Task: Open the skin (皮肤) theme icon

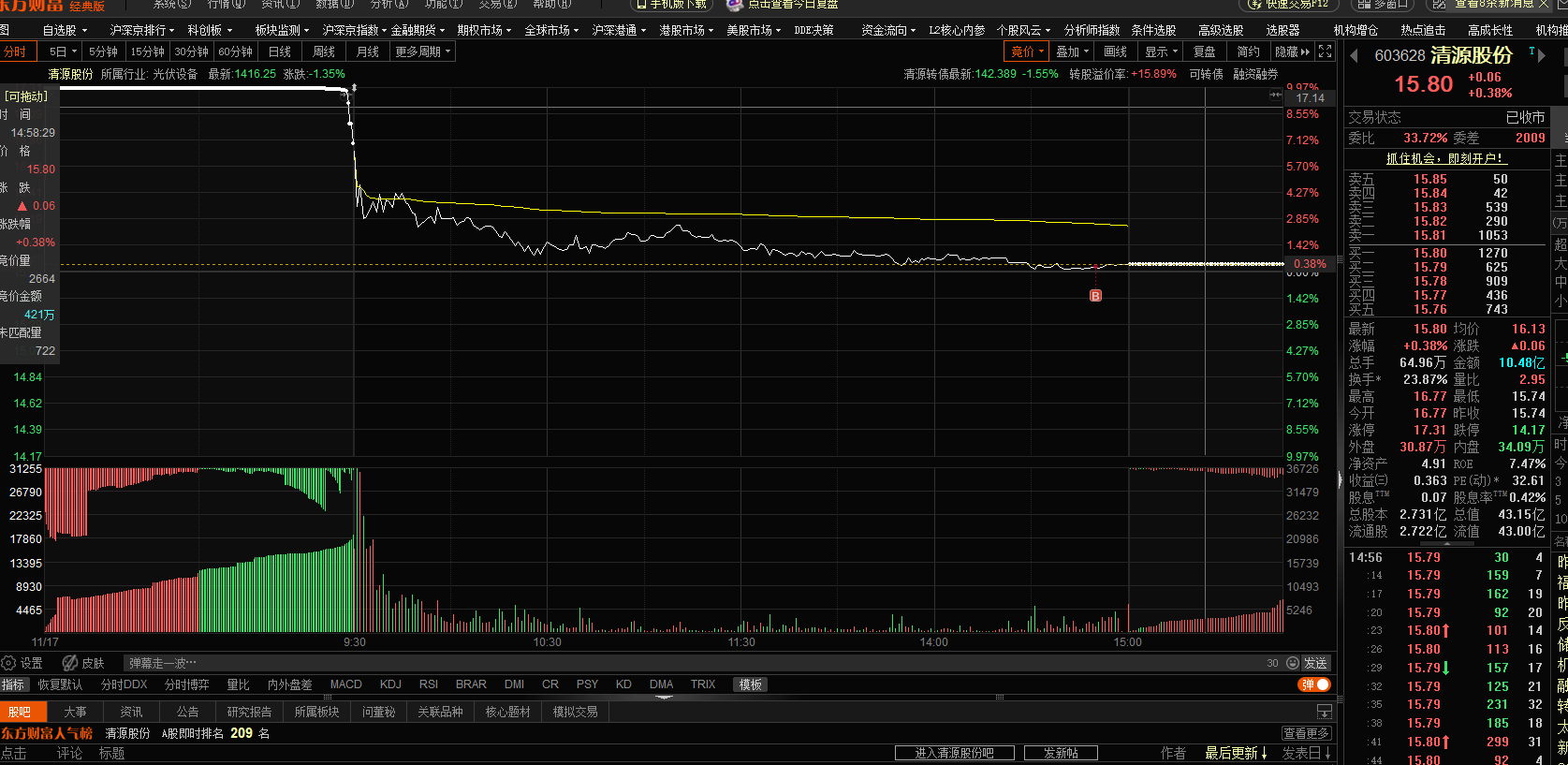Action: coord(70,663)
